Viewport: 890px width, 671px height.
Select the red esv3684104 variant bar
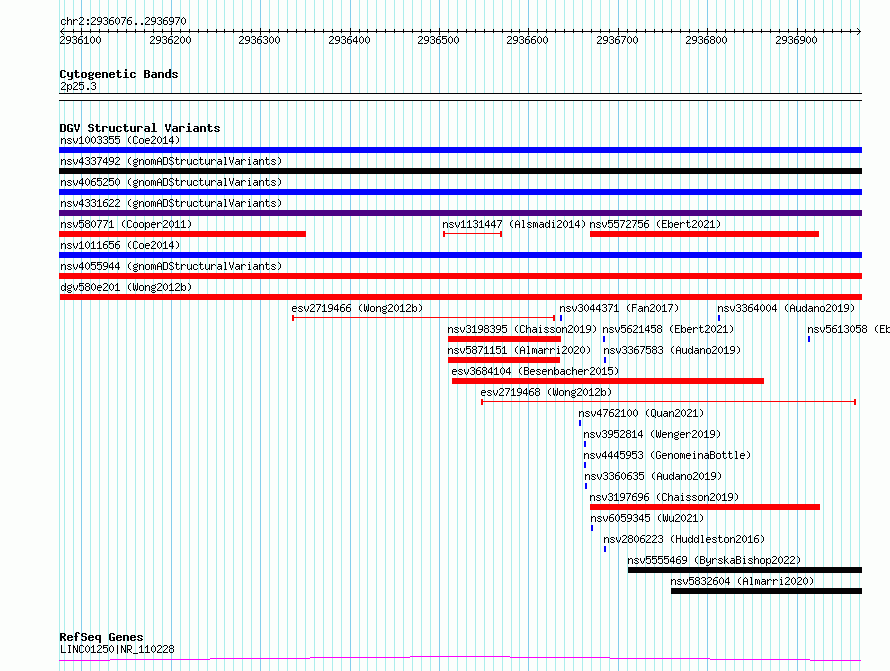coord(608,381)
